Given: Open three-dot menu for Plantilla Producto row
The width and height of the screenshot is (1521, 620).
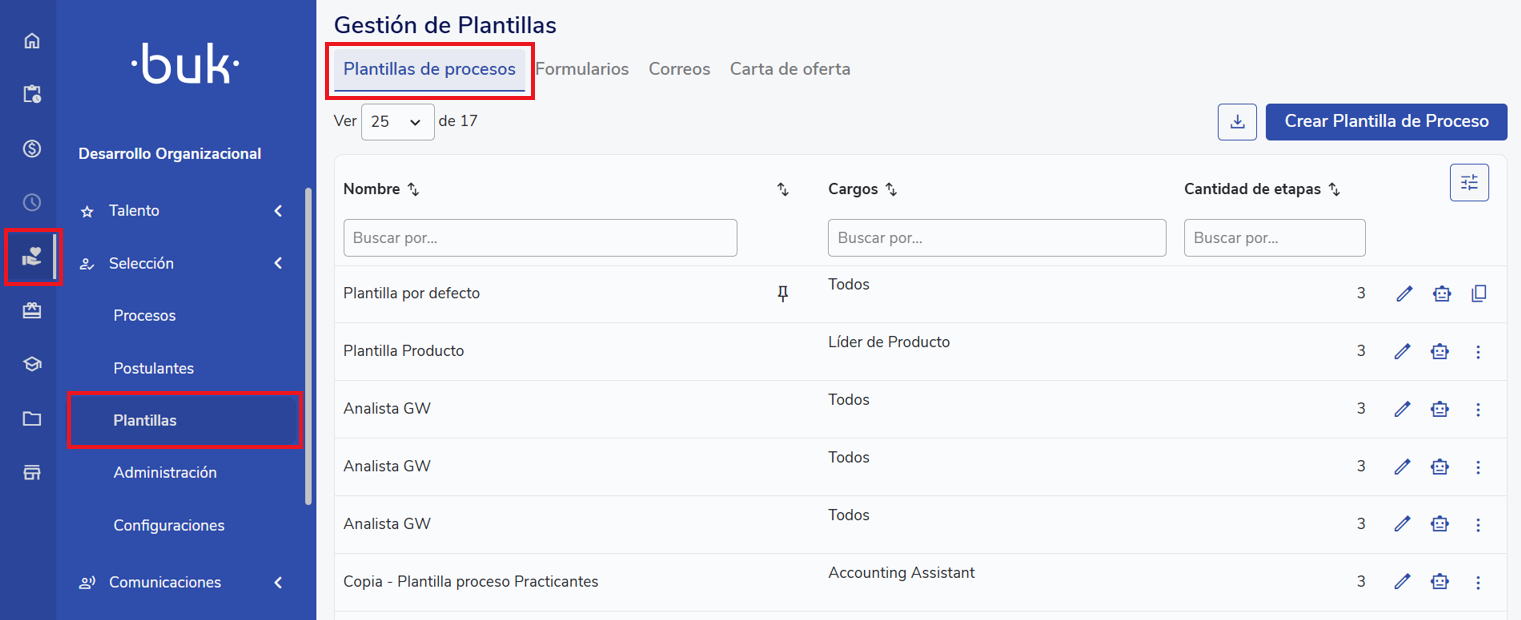Looking at the screenshot, I should click(x=1479, y=352).
